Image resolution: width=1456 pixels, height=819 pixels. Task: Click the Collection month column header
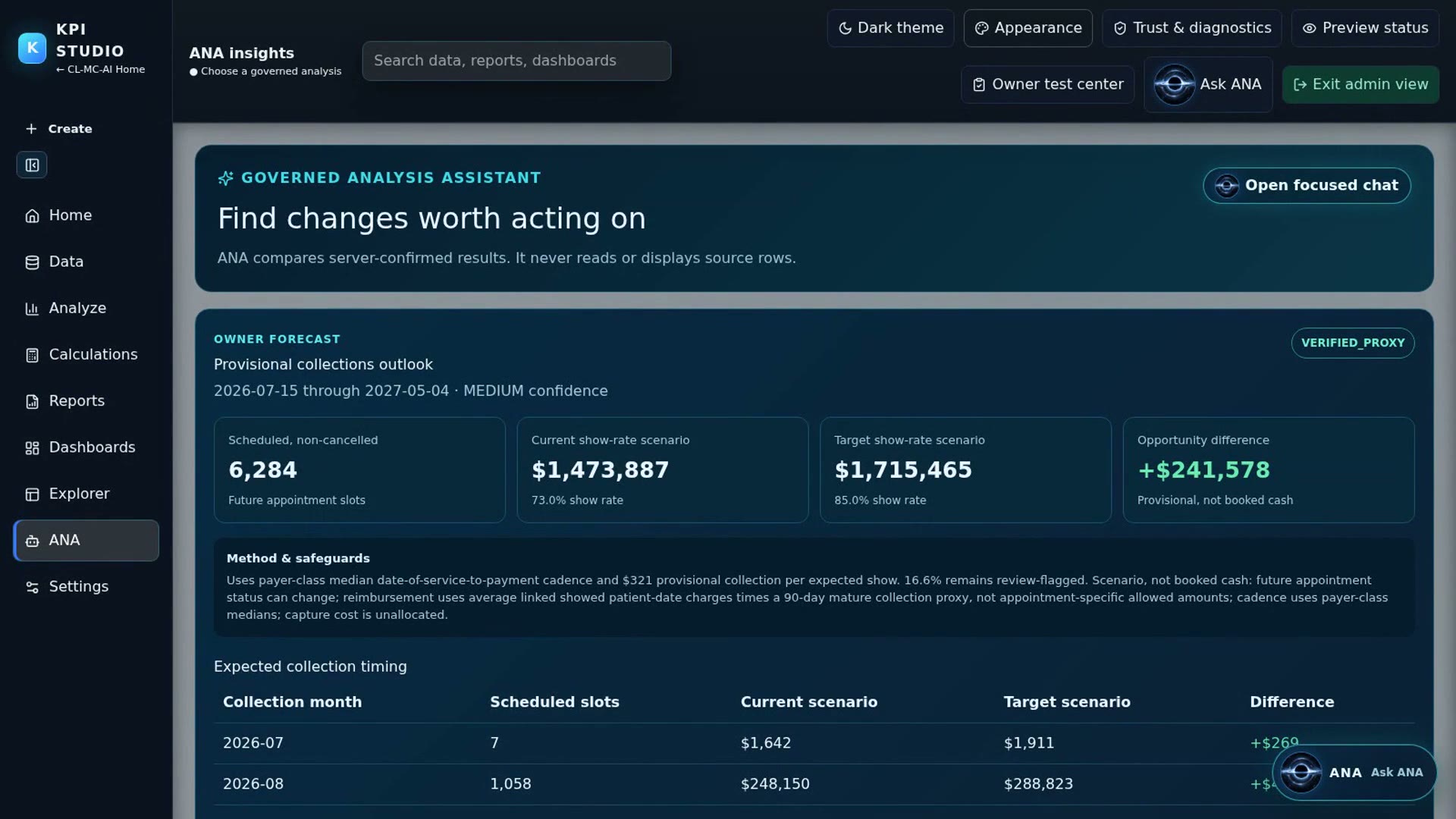292,702
